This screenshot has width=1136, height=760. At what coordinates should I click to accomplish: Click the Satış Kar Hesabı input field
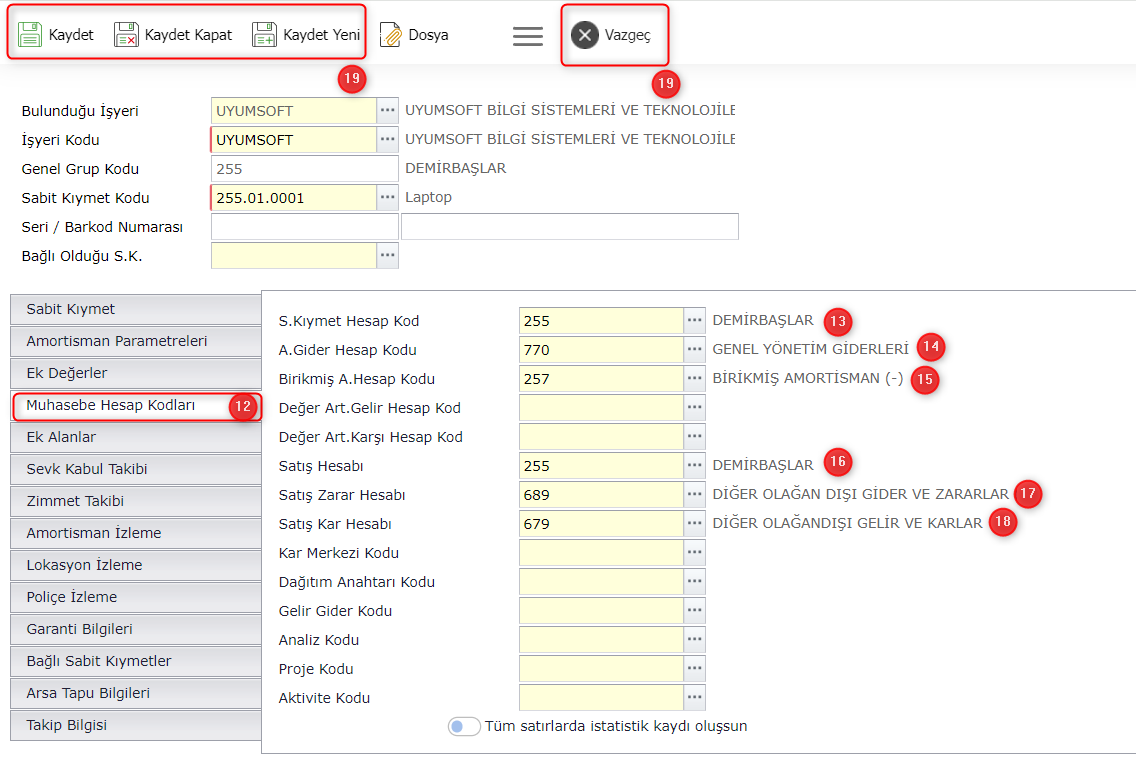tap(601, 524)
